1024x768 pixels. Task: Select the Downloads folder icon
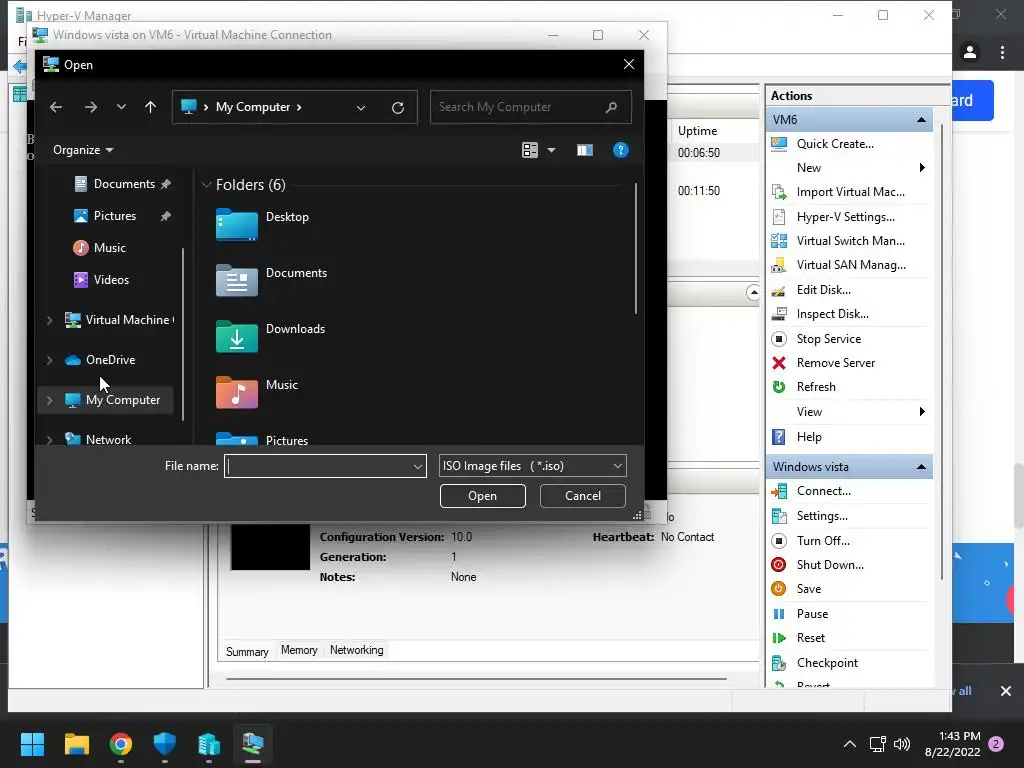coord(236,336)
